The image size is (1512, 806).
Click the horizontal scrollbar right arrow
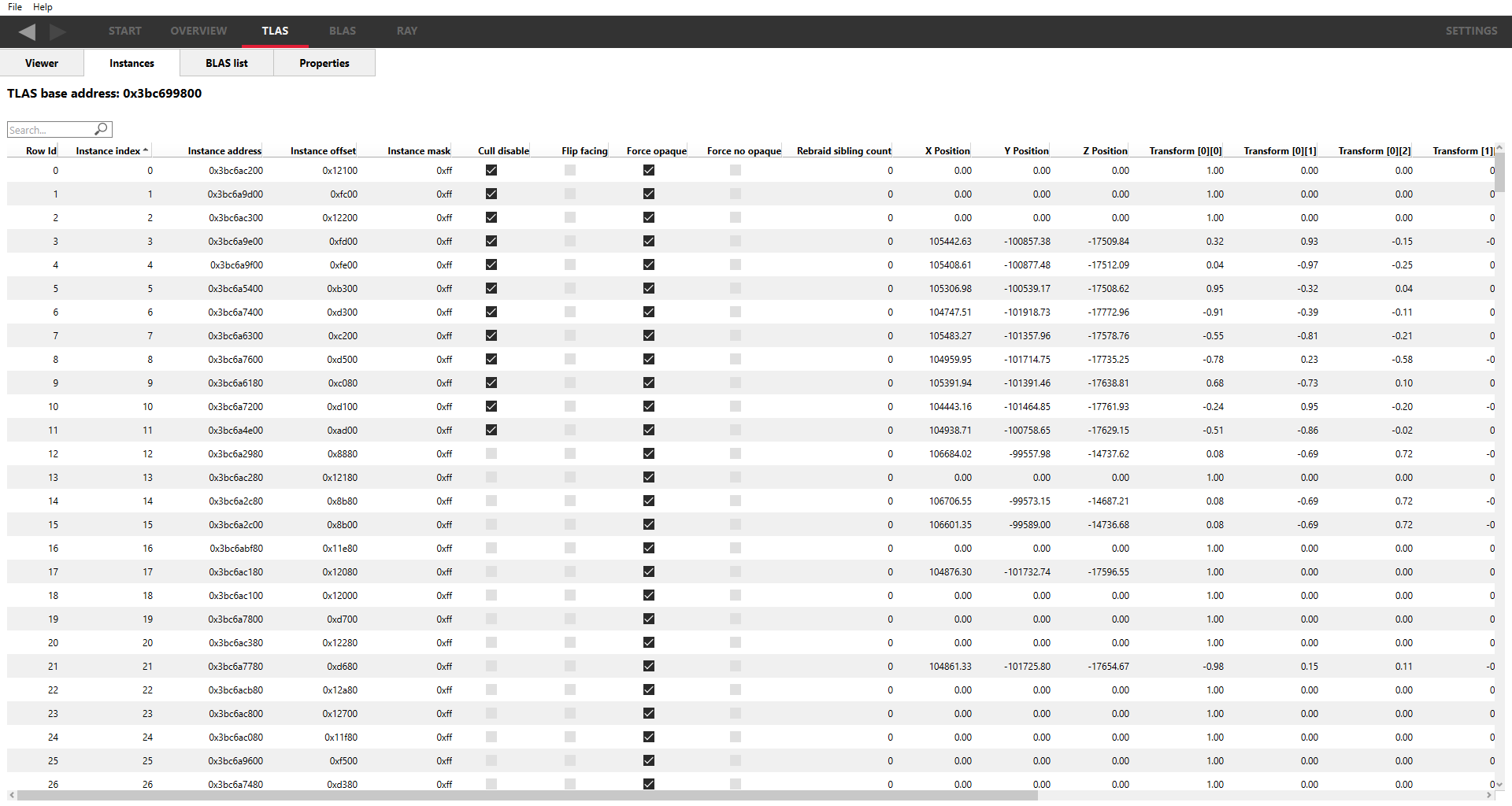[x=1488, y=796]
